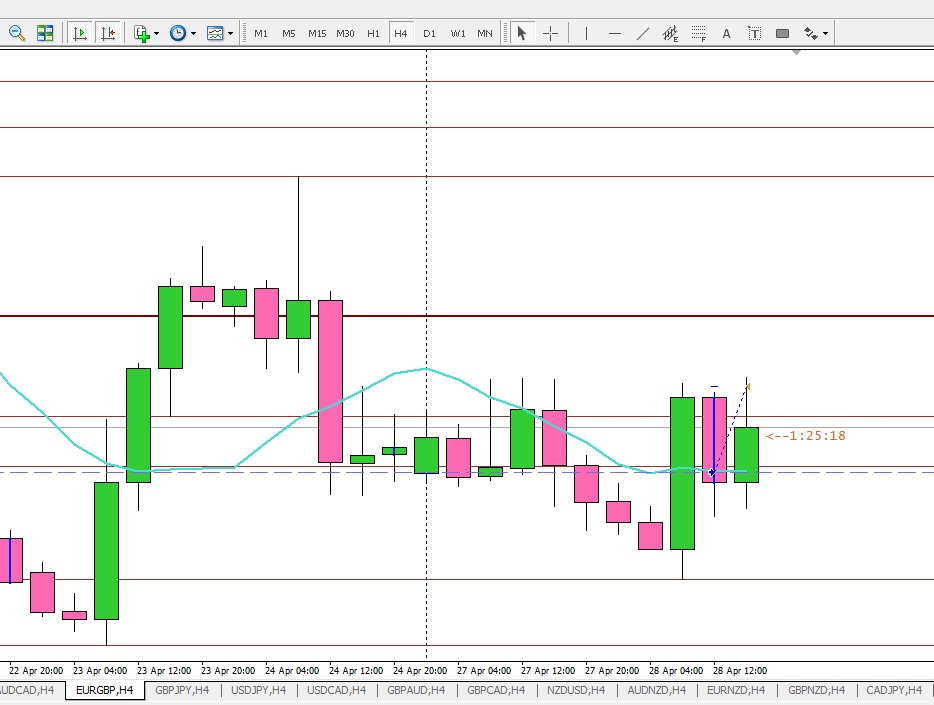This screenshot has width=934, height=705.
Task: Select the crosshair tool
Action: point(550,33)
